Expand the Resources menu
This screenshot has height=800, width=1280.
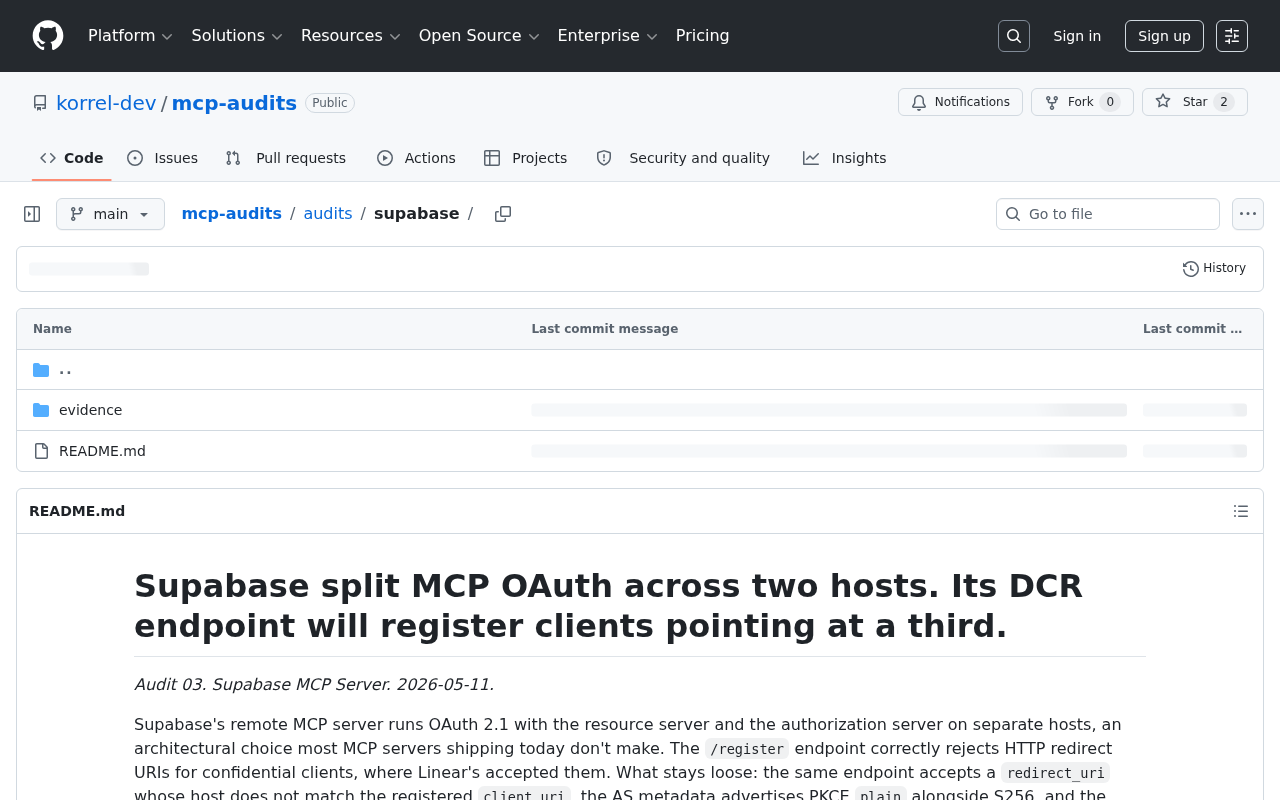350,36
